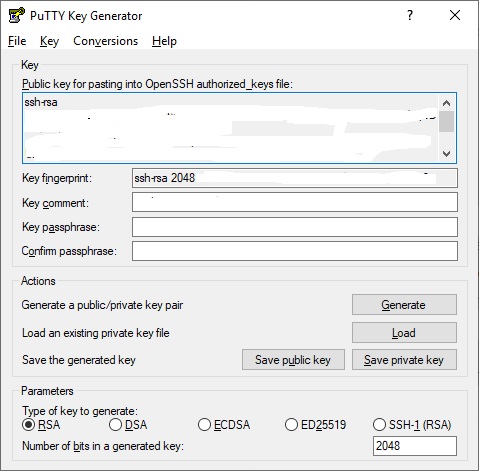Click the public key box scroll down arrow
The height and width of the screenshot is (471, 479).
point(446,154)
